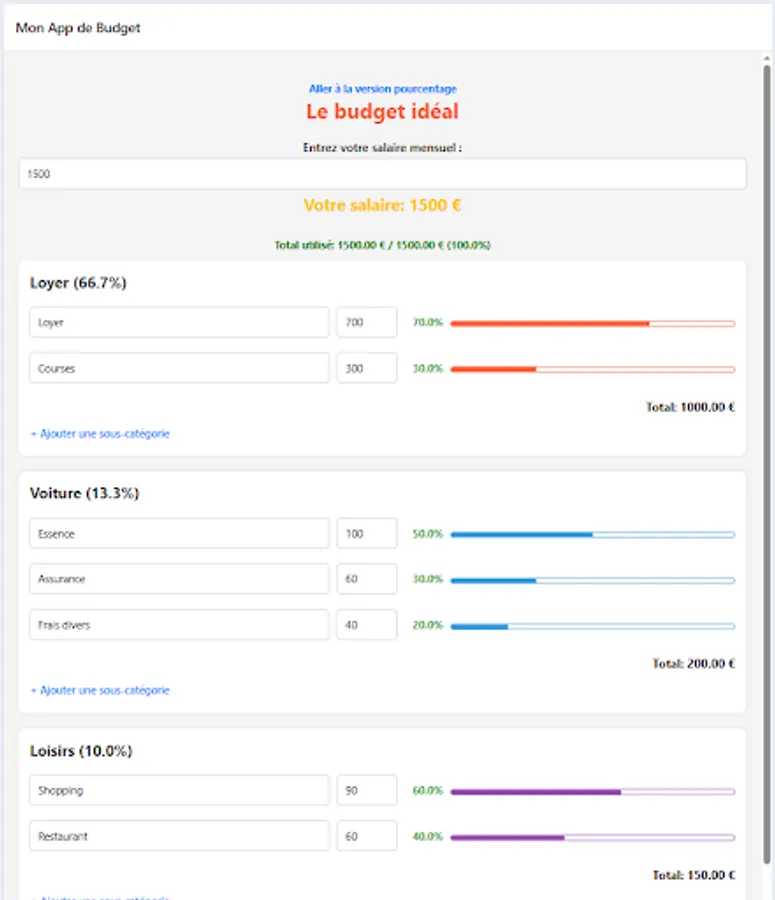
Task: Click the Frais divers name field
Action: tap(179, 625)
